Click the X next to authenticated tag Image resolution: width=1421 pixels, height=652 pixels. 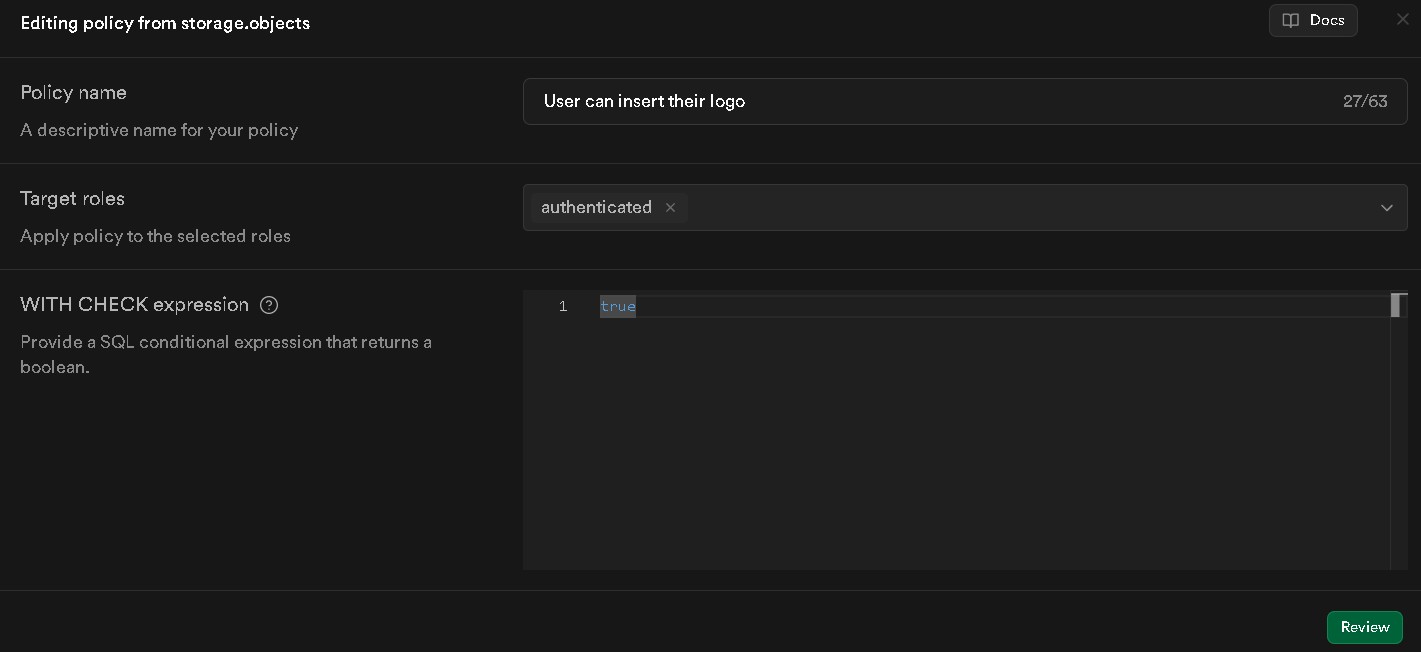[x=670, y=207]
